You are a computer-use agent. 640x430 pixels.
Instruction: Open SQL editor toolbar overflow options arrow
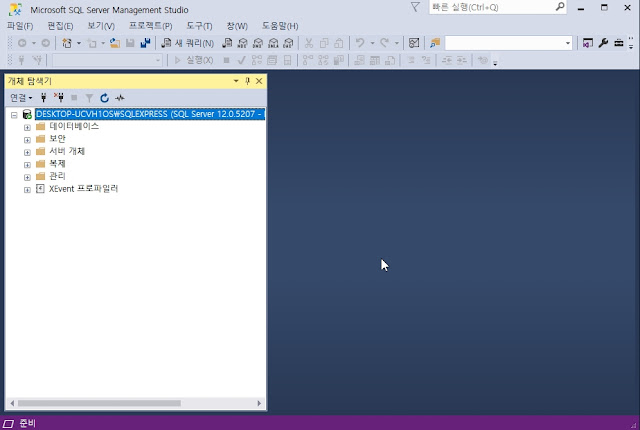click(495, 62)
